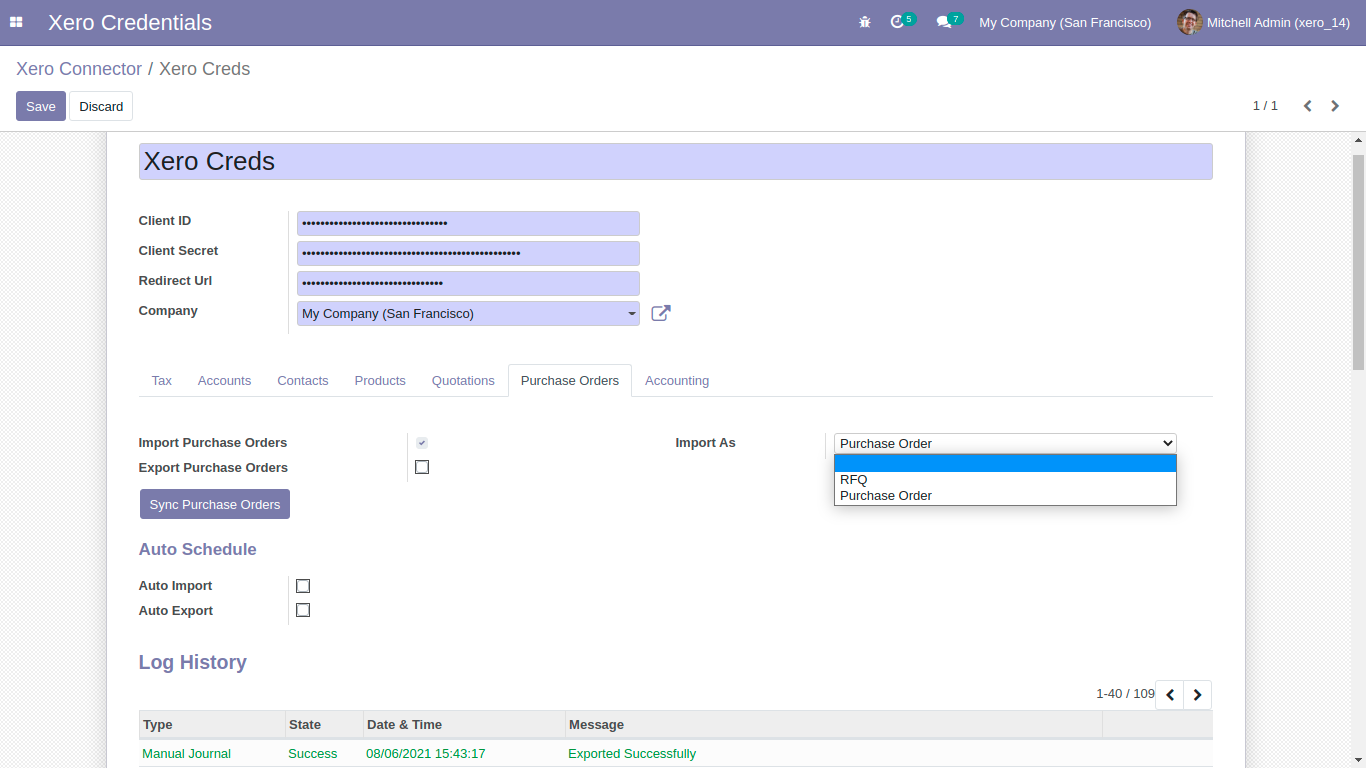
Task: Click the page vertical scrollbar
Action: coord(1358,260)
